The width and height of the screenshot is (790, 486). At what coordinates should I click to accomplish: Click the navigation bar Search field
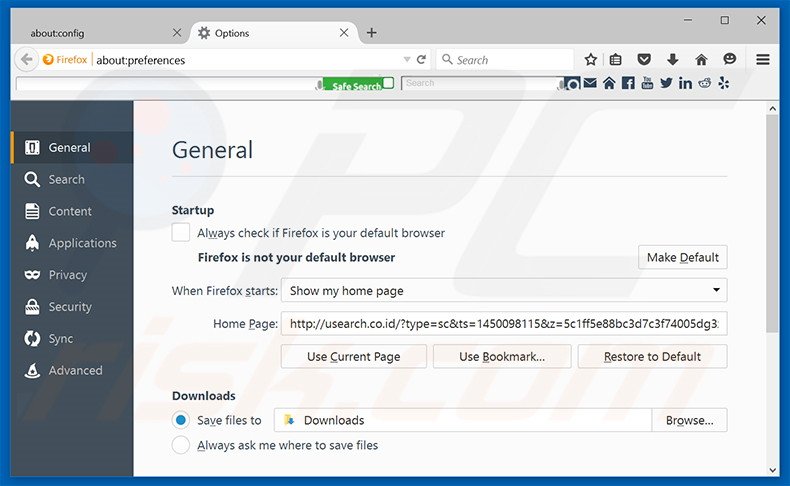(x=505, y=60)
